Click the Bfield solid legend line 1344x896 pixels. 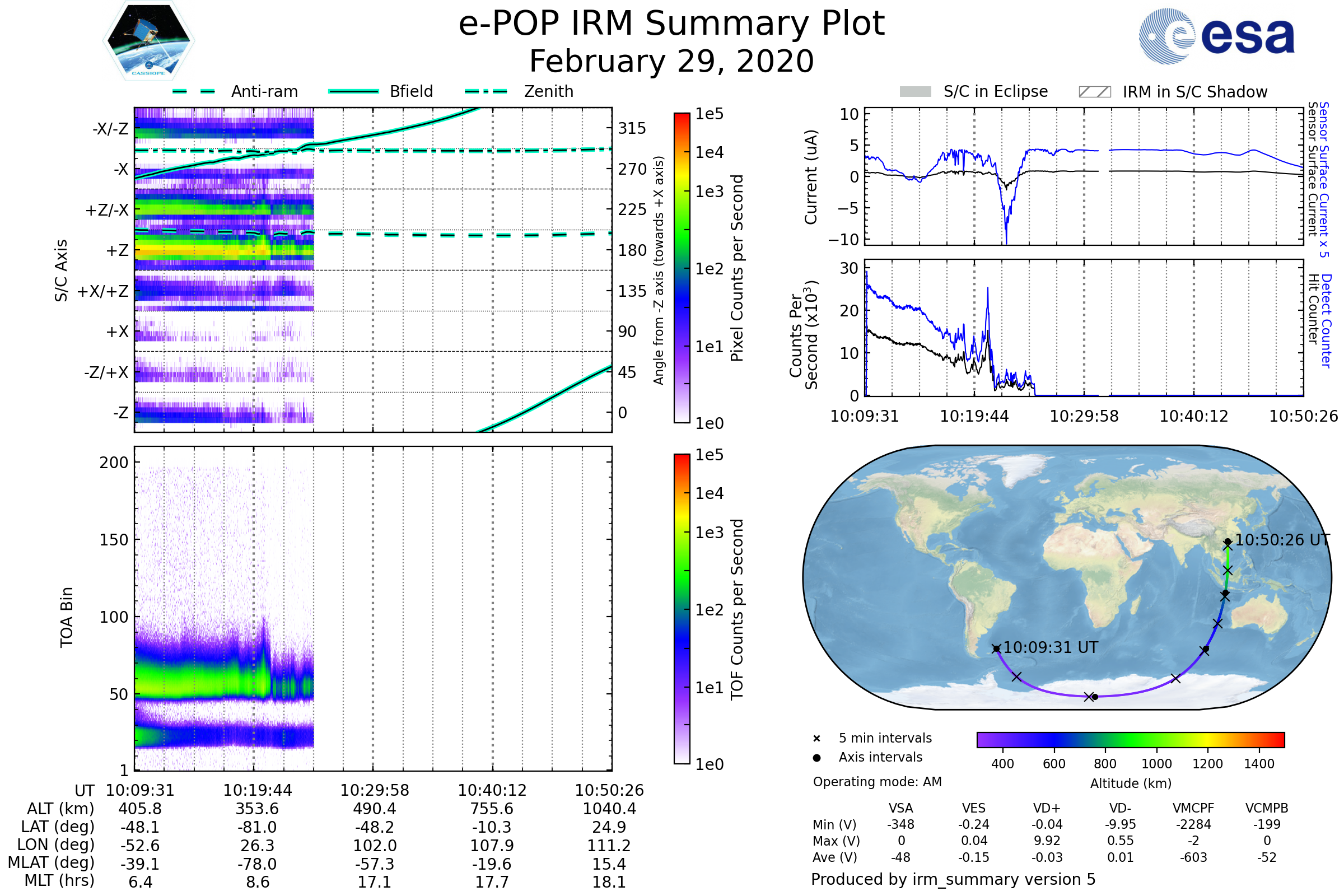tap(353, 91)
